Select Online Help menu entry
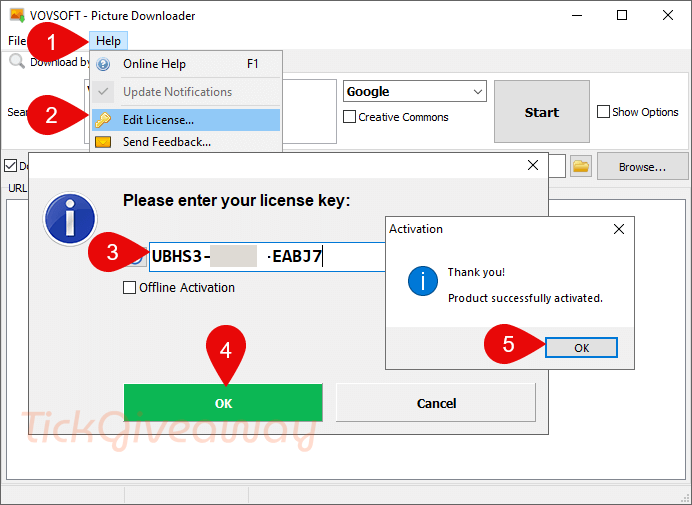 (x=186, y=64)
